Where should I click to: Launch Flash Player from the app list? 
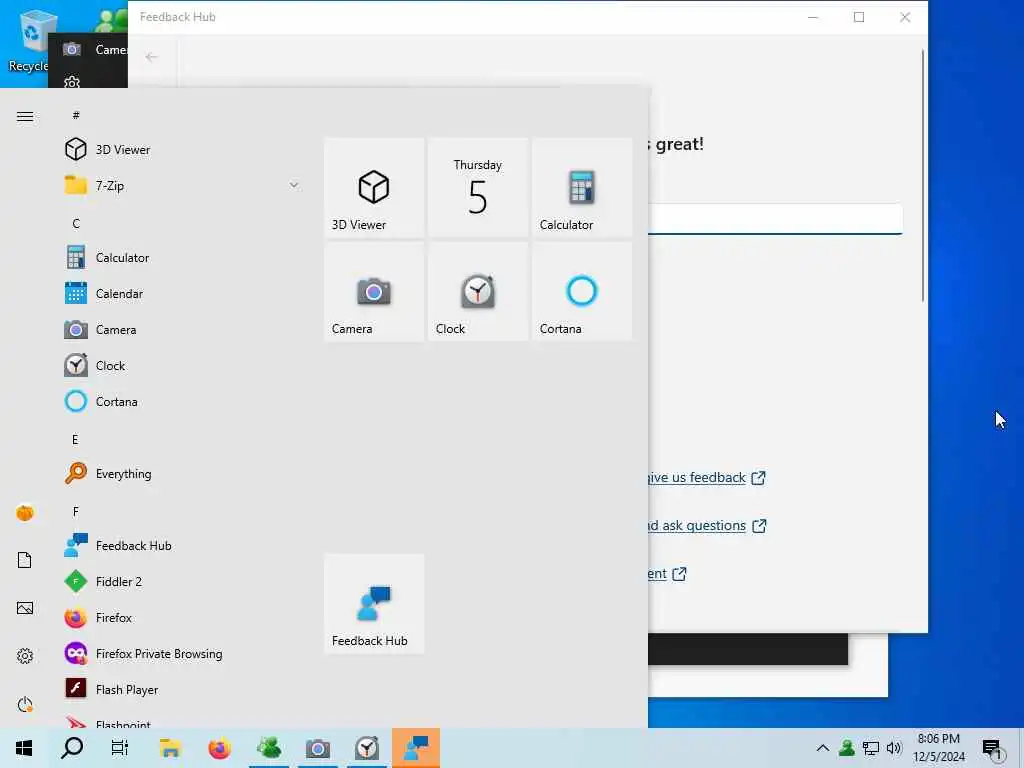183,688
